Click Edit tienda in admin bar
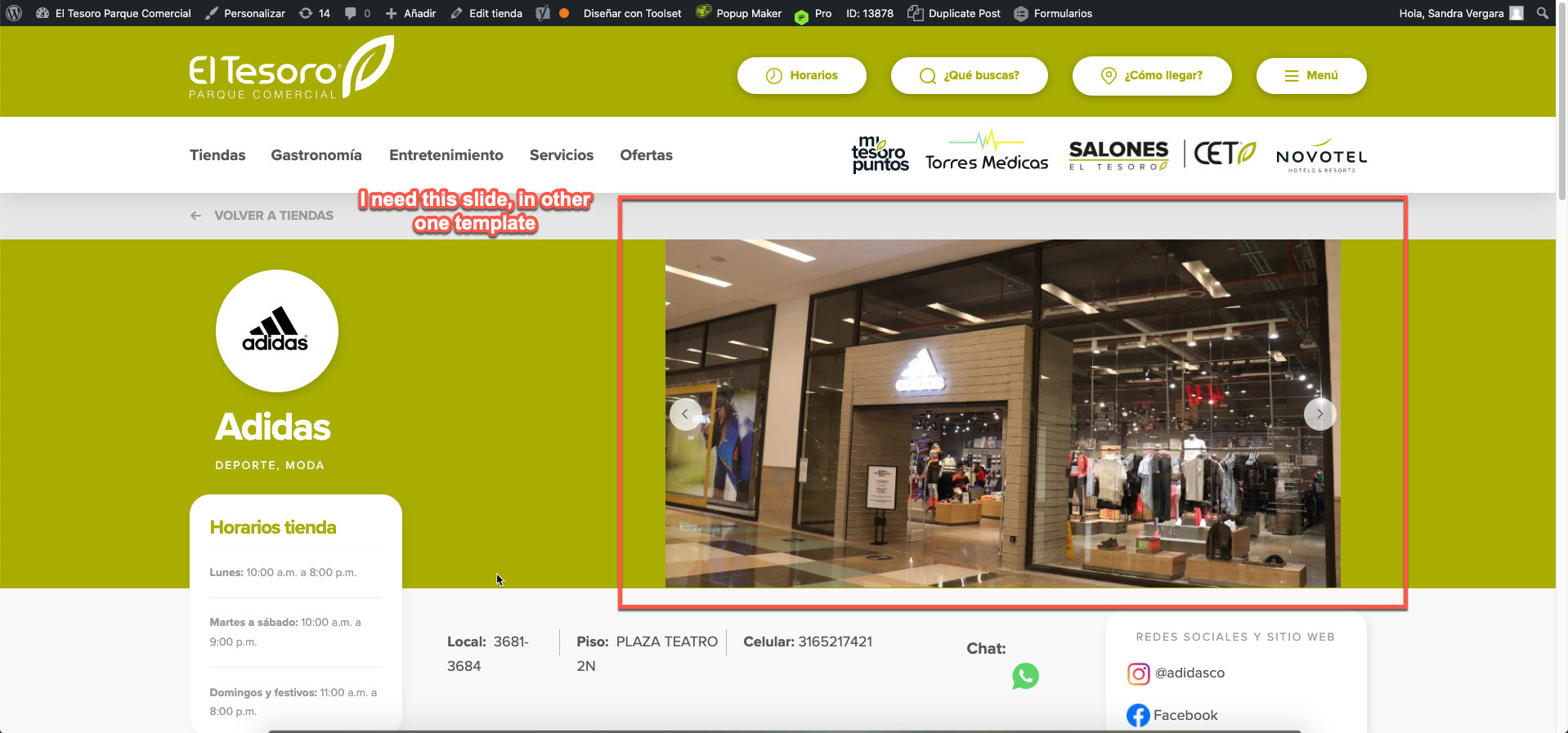The height and width of the screenshot is (733, 1568). click(486, 13)
